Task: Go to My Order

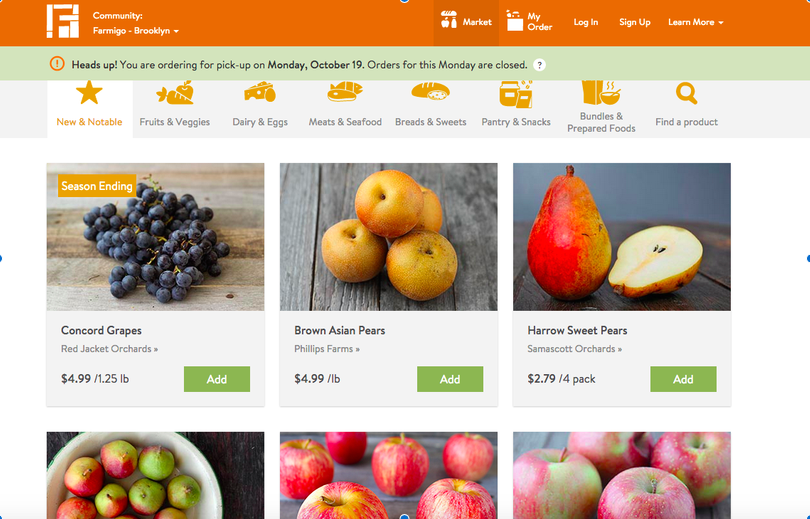Action: tap(529, 22)
